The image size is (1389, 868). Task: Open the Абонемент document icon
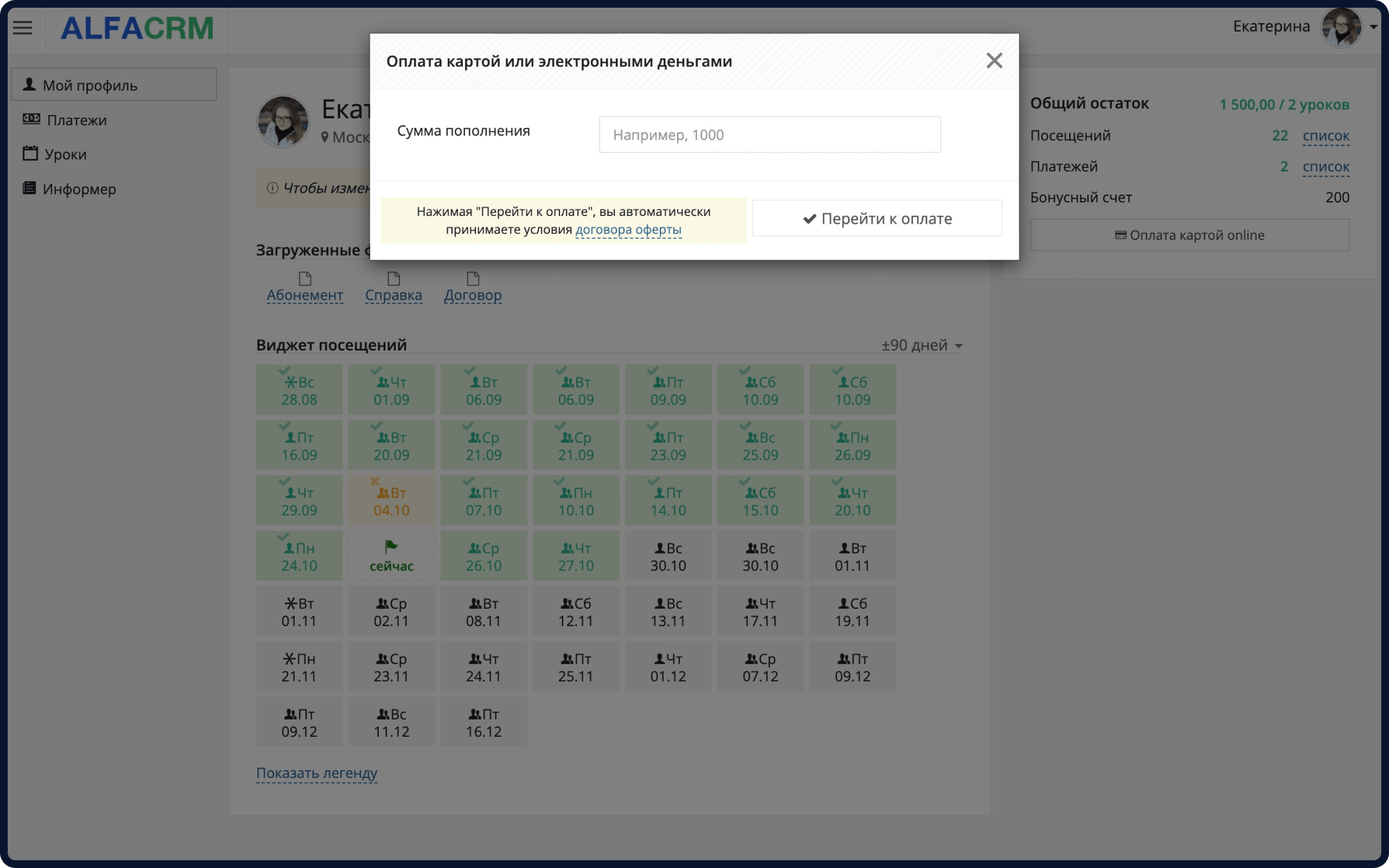tap(305, 278)
